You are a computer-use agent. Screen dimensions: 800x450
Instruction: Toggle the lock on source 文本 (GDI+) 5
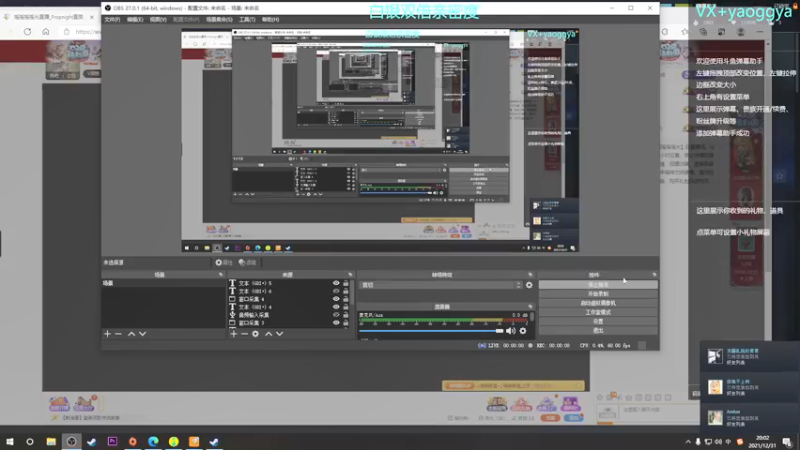click(x=345, y=283)
